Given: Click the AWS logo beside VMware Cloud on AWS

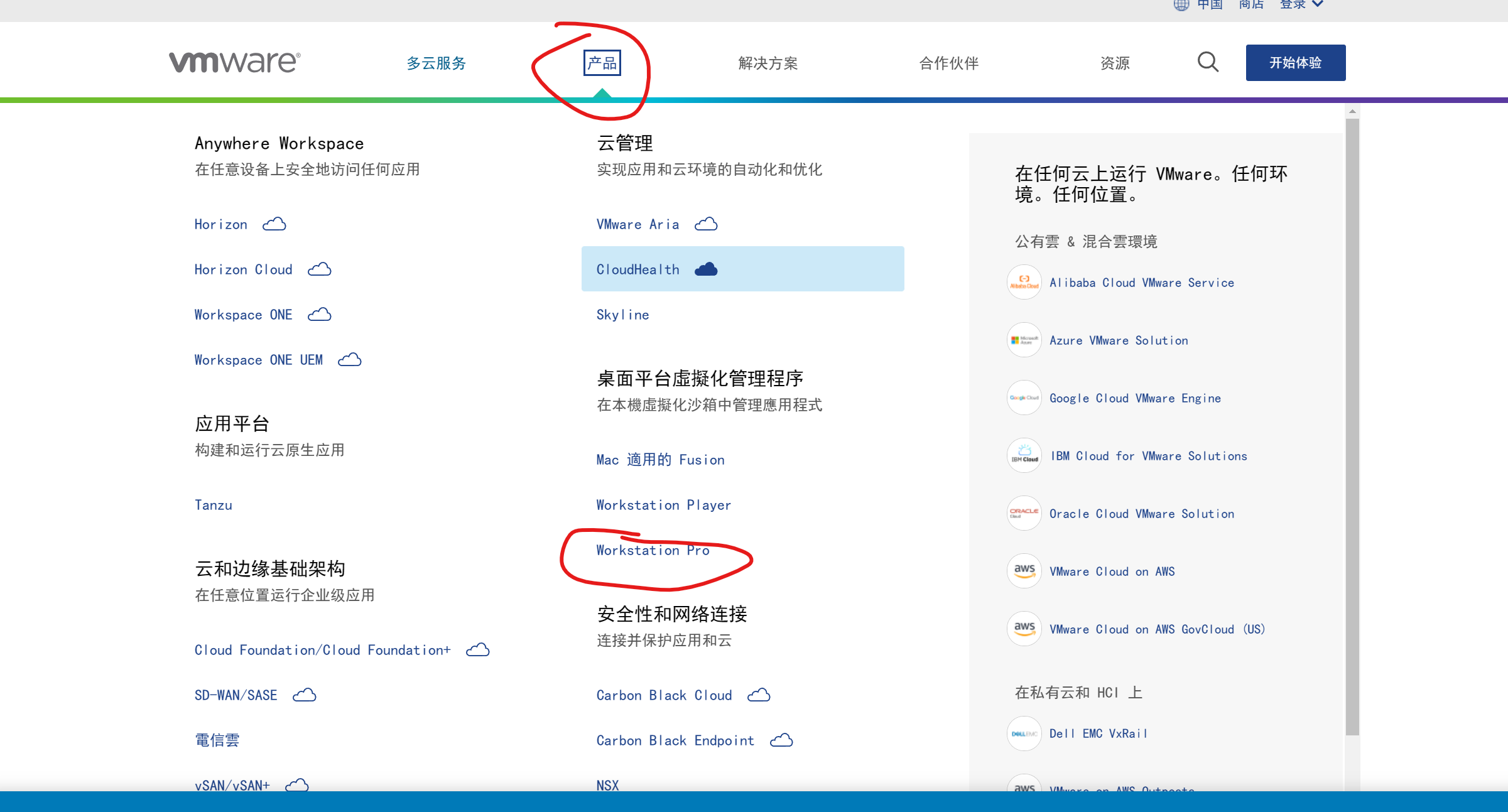Looking at the screenshot, I should (1024, 571).
